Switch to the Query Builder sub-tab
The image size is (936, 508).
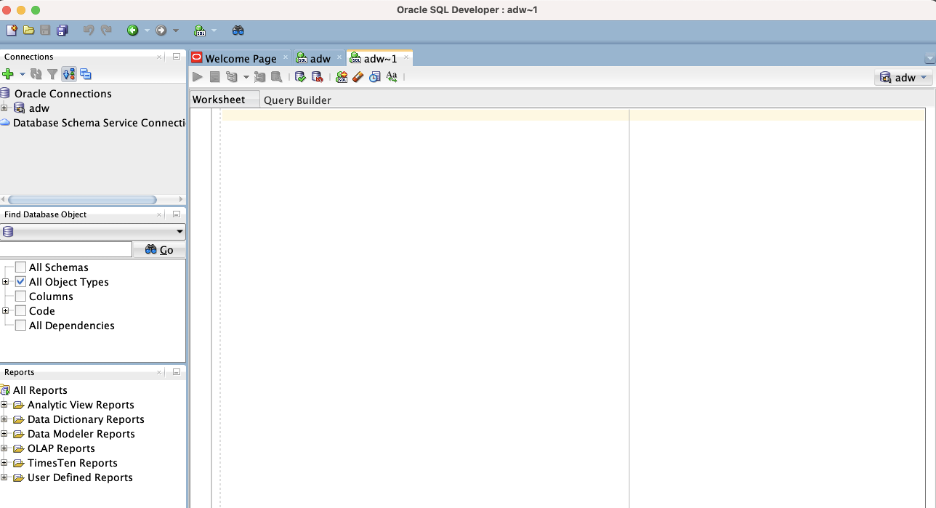[x=297, y=100]
